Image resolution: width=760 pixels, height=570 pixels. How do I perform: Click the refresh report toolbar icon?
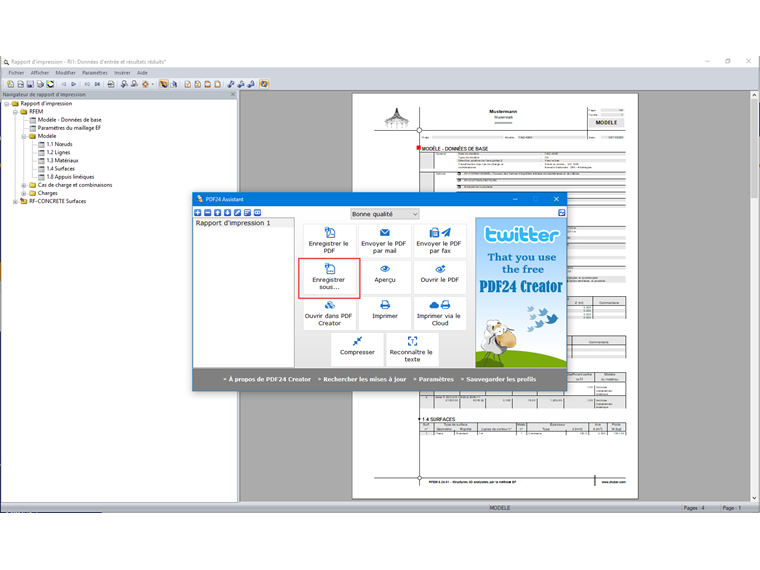50,84
